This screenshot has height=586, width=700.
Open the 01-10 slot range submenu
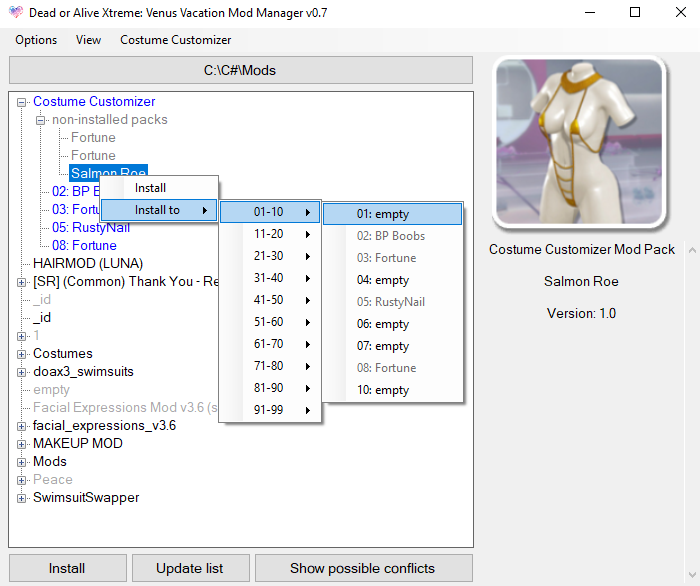270,212
